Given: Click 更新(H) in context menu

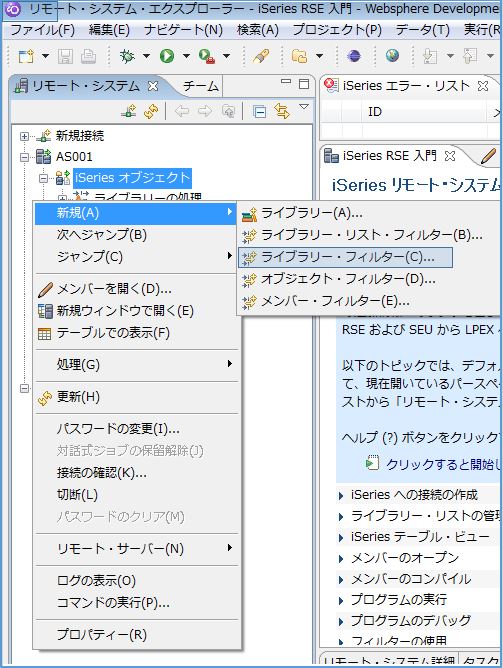Looking at the screenshot, I should [x=136, y=397].
